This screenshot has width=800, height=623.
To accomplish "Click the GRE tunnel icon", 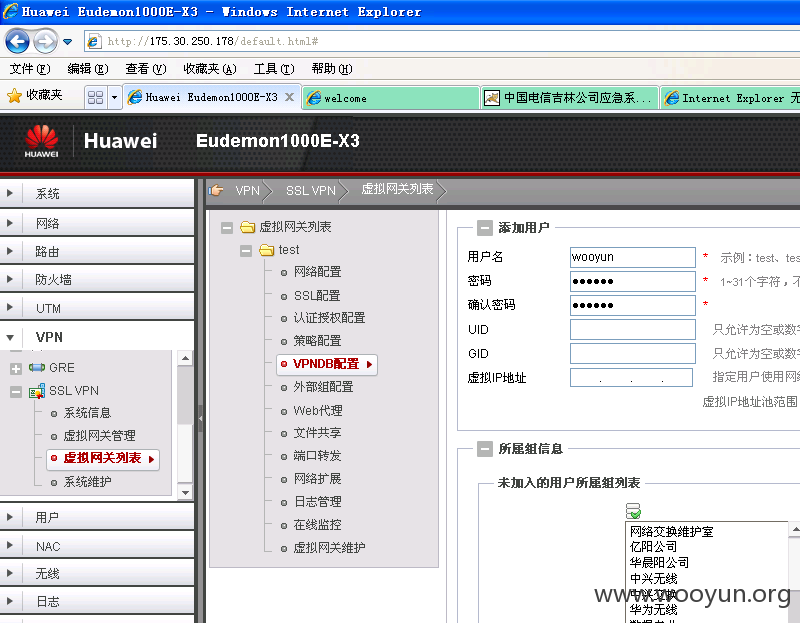I will (37, 367).
